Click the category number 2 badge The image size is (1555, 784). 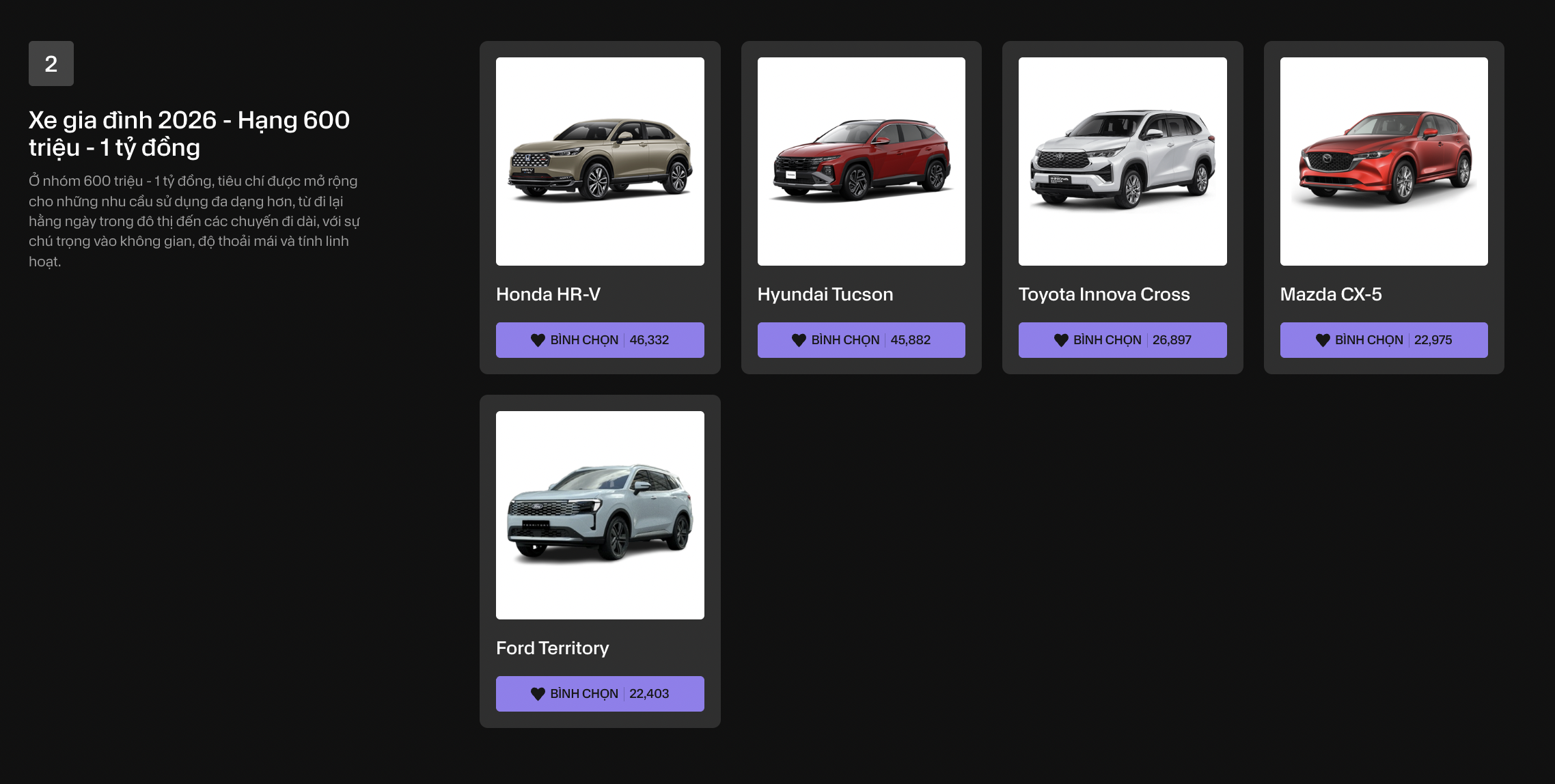click(51, 64)
